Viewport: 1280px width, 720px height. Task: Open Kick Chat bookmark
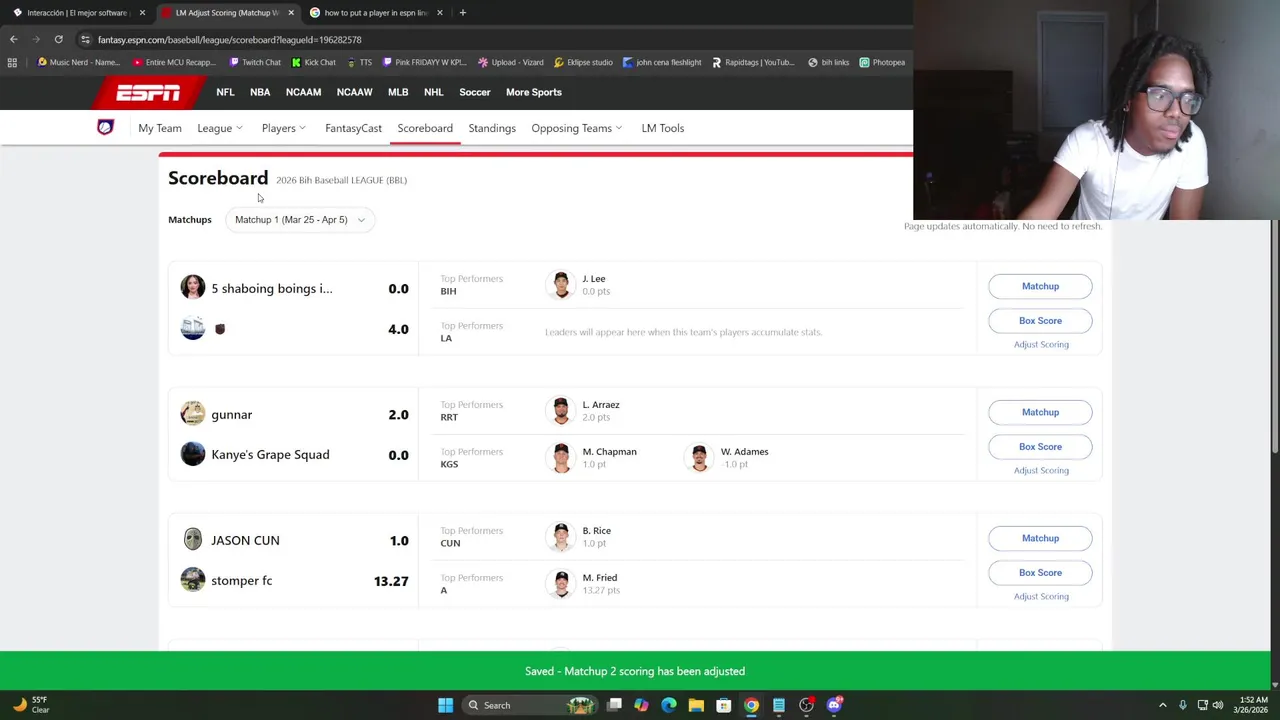[x=313, y=62]
